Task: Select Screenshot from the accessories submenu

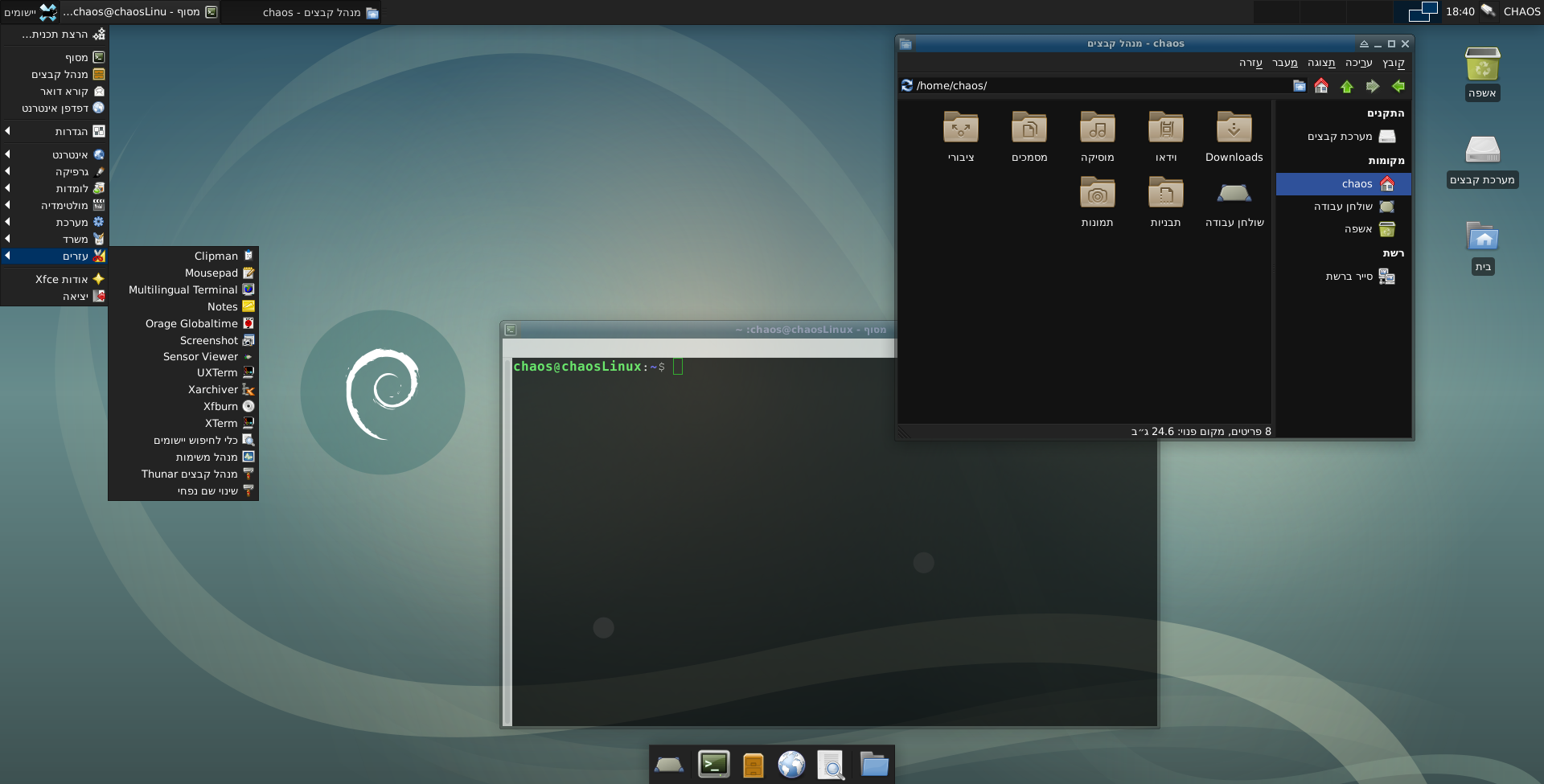Action: click(208, 340)
